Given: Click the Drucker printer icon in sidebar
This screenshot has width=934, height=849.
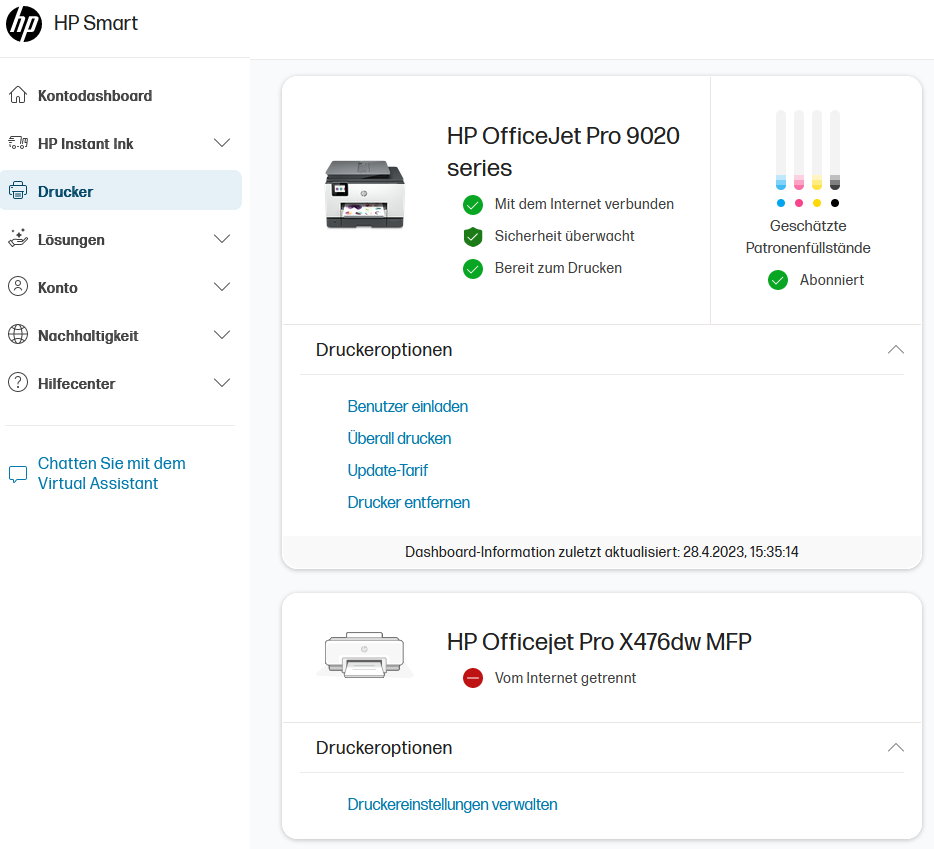Looking at the screenshot, I should click(18, 190).
